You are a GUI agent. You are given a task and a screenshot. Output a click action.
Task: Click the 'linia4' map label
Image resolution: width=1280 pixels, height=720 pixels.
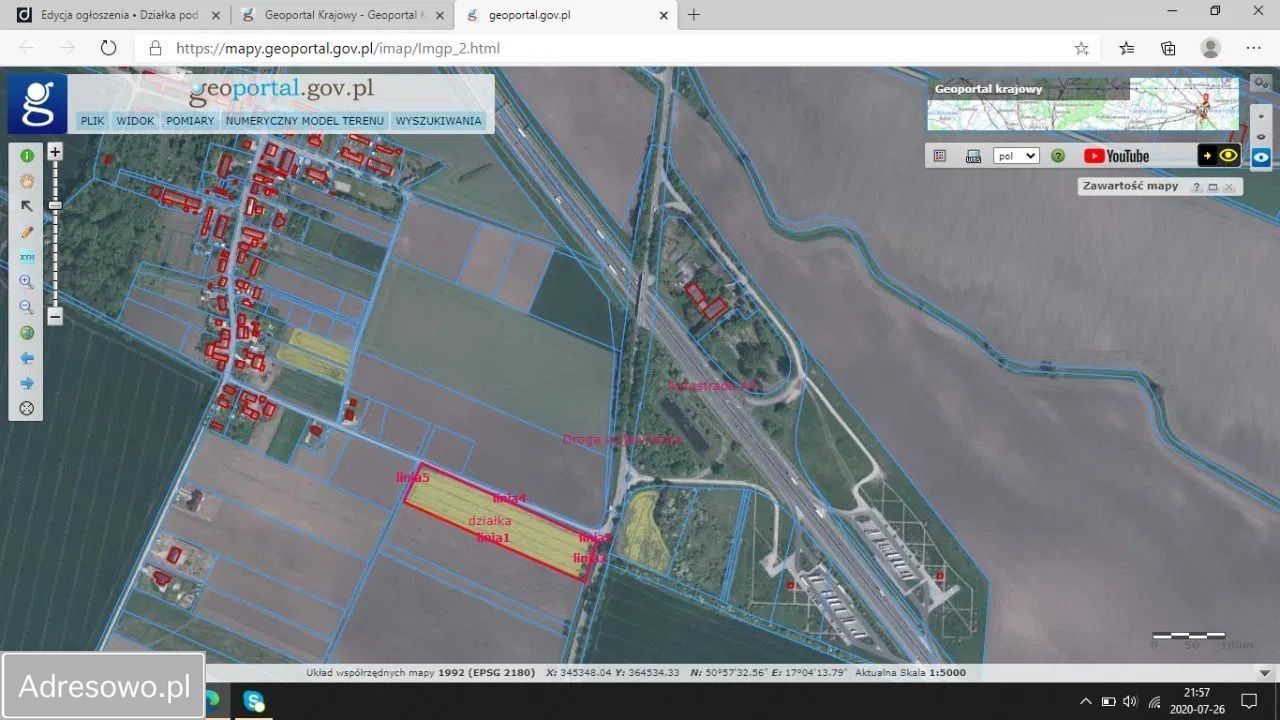coord(509,498)
